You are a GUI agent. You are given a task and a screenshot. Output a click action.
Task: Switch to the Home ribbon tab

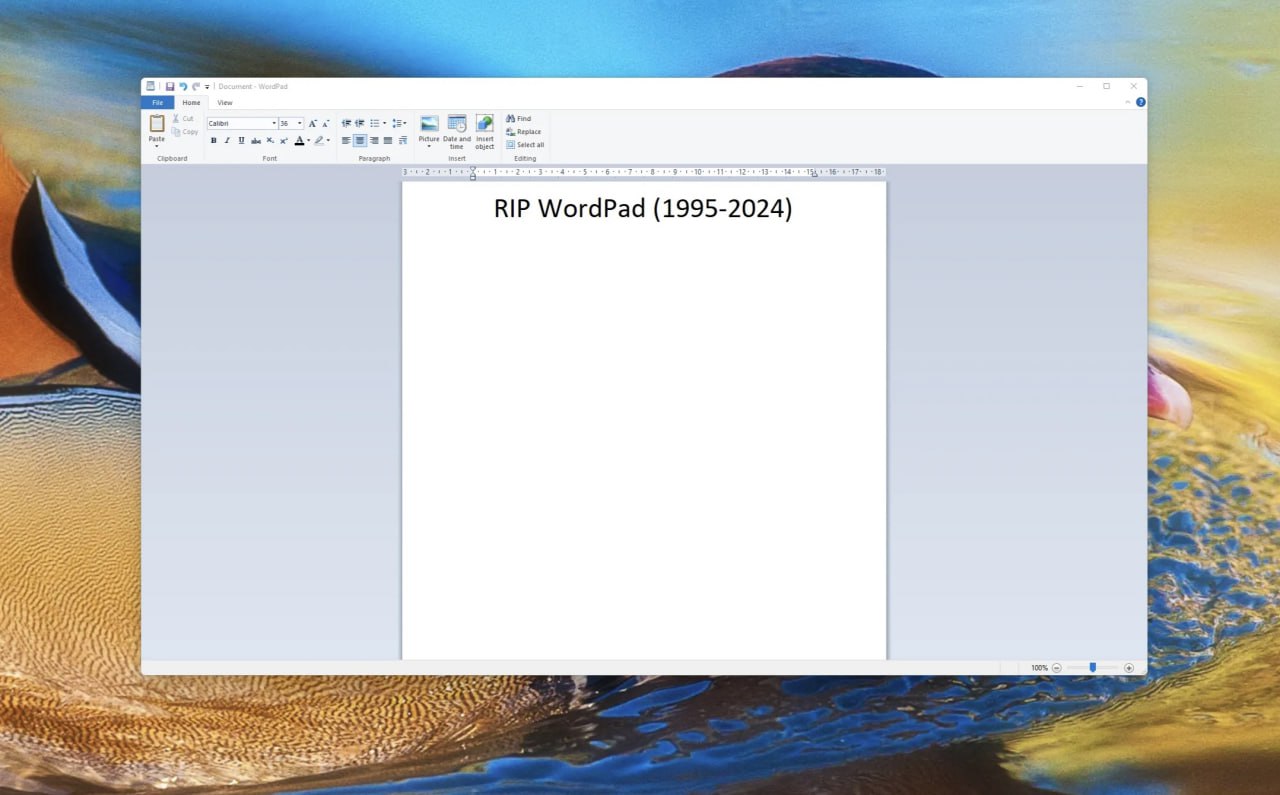(191, 103)
